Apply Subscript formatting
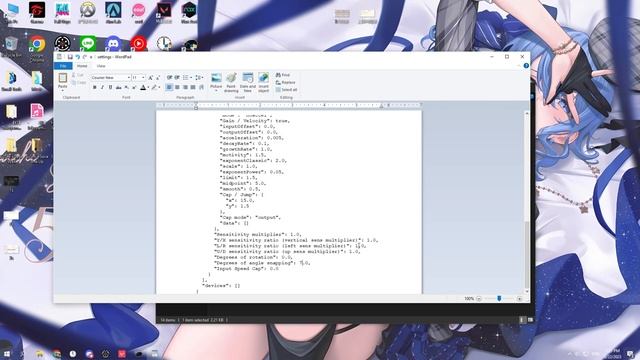Image resolution: width=640 pixels, height=360 pixels. coord(127,87)
